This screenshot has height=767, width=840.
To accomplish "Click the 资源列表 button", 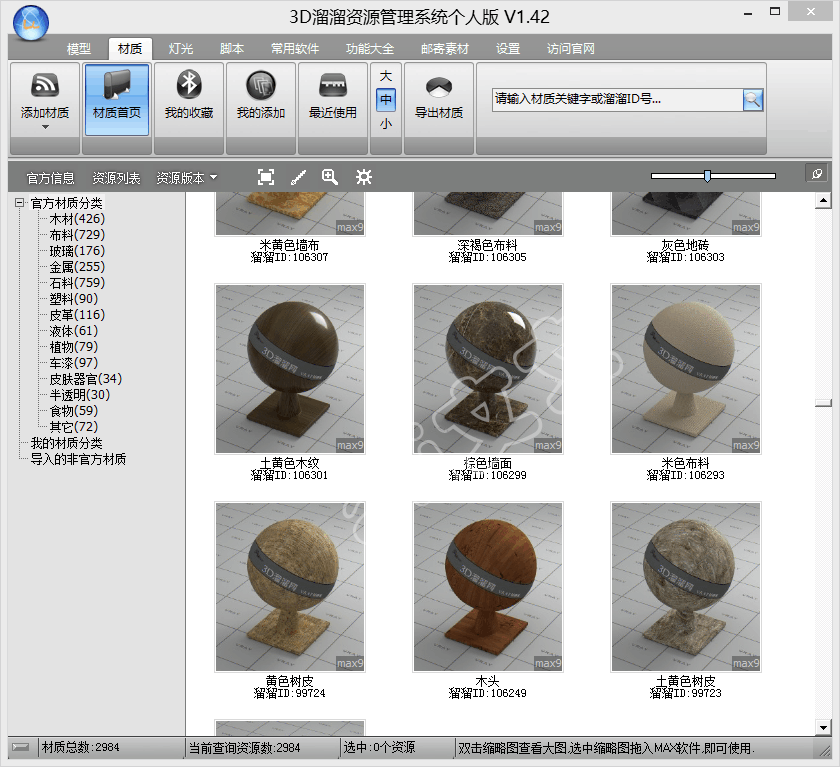I will tap(116, 178).
